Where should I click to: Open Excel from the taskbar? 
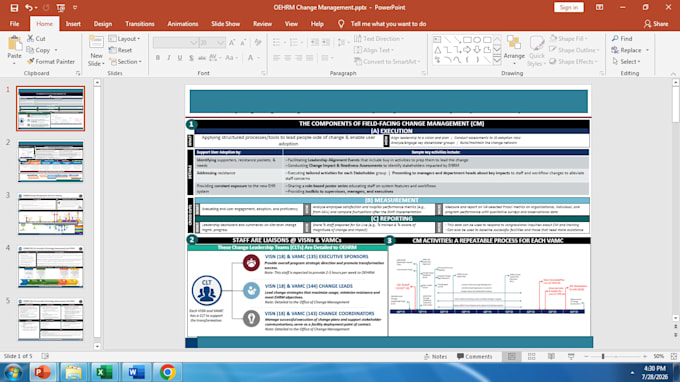[104, 372]
